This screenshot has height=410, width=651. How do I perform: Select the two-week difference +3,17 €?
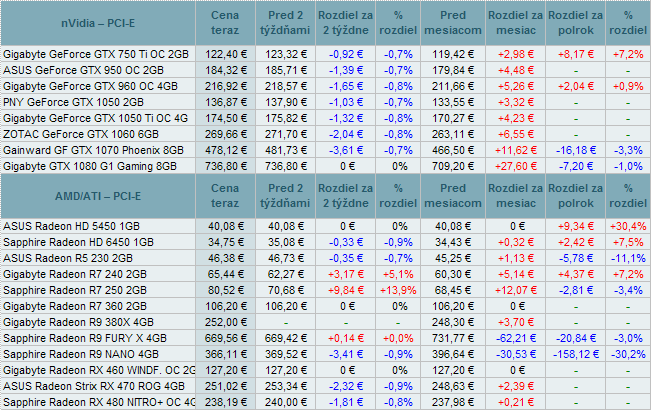click(346, 274)
